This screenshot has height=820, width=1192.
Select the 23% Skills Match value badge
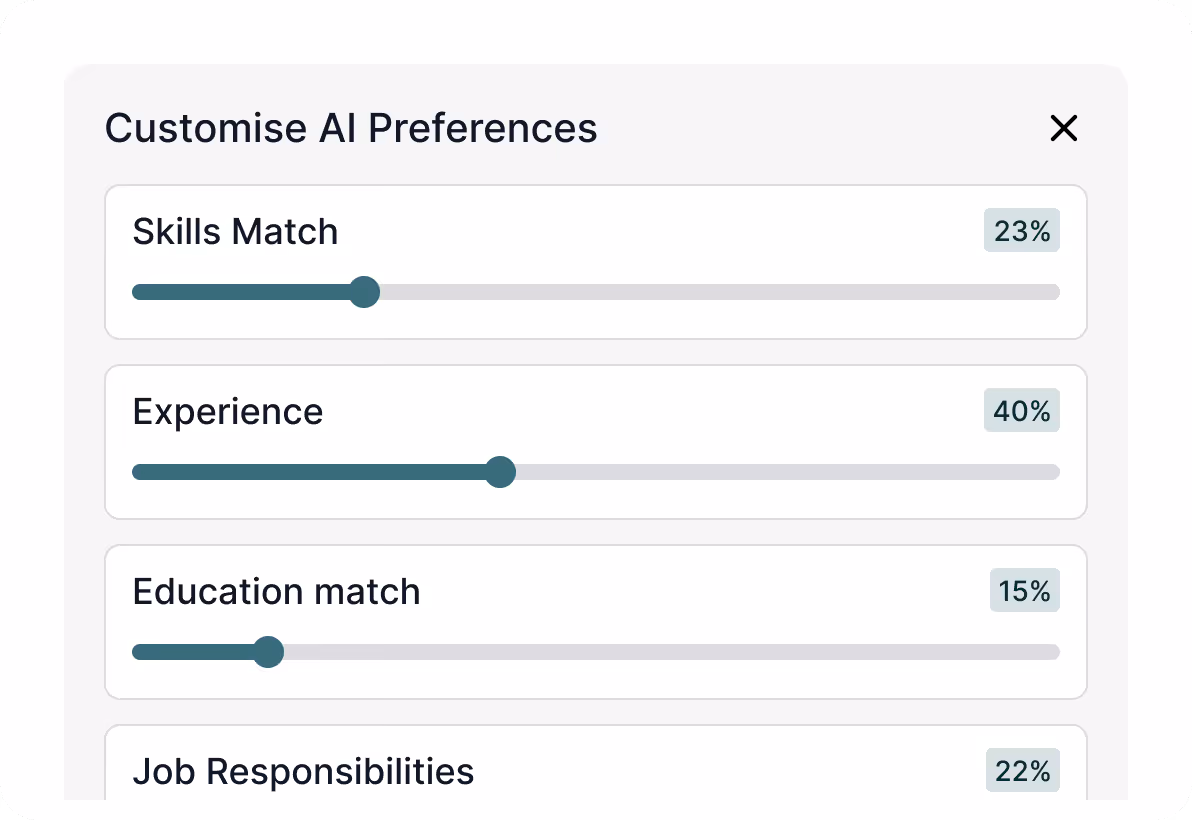1022,231
